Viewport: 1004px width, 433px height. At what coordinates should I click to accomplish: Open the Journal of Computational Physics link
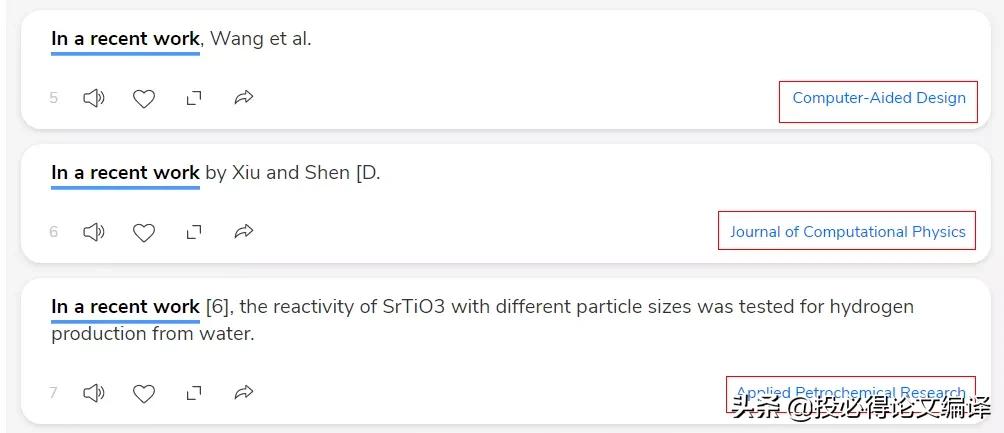(x=847, y=232)
